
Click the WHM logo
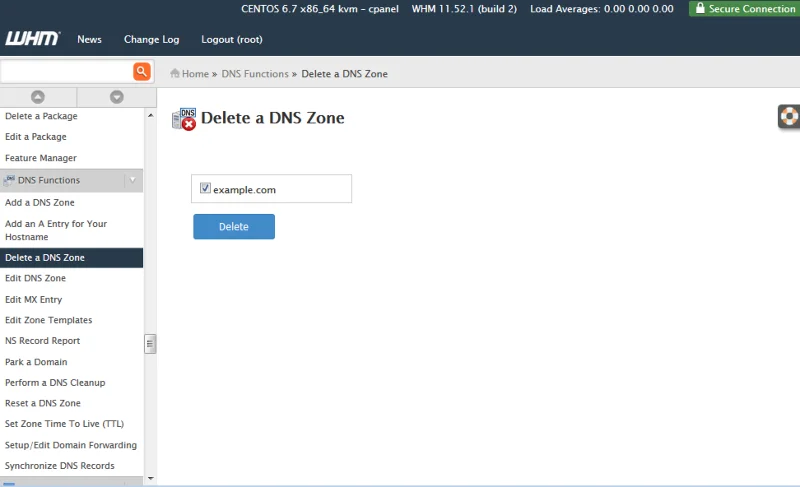click(x=33, y=39)
